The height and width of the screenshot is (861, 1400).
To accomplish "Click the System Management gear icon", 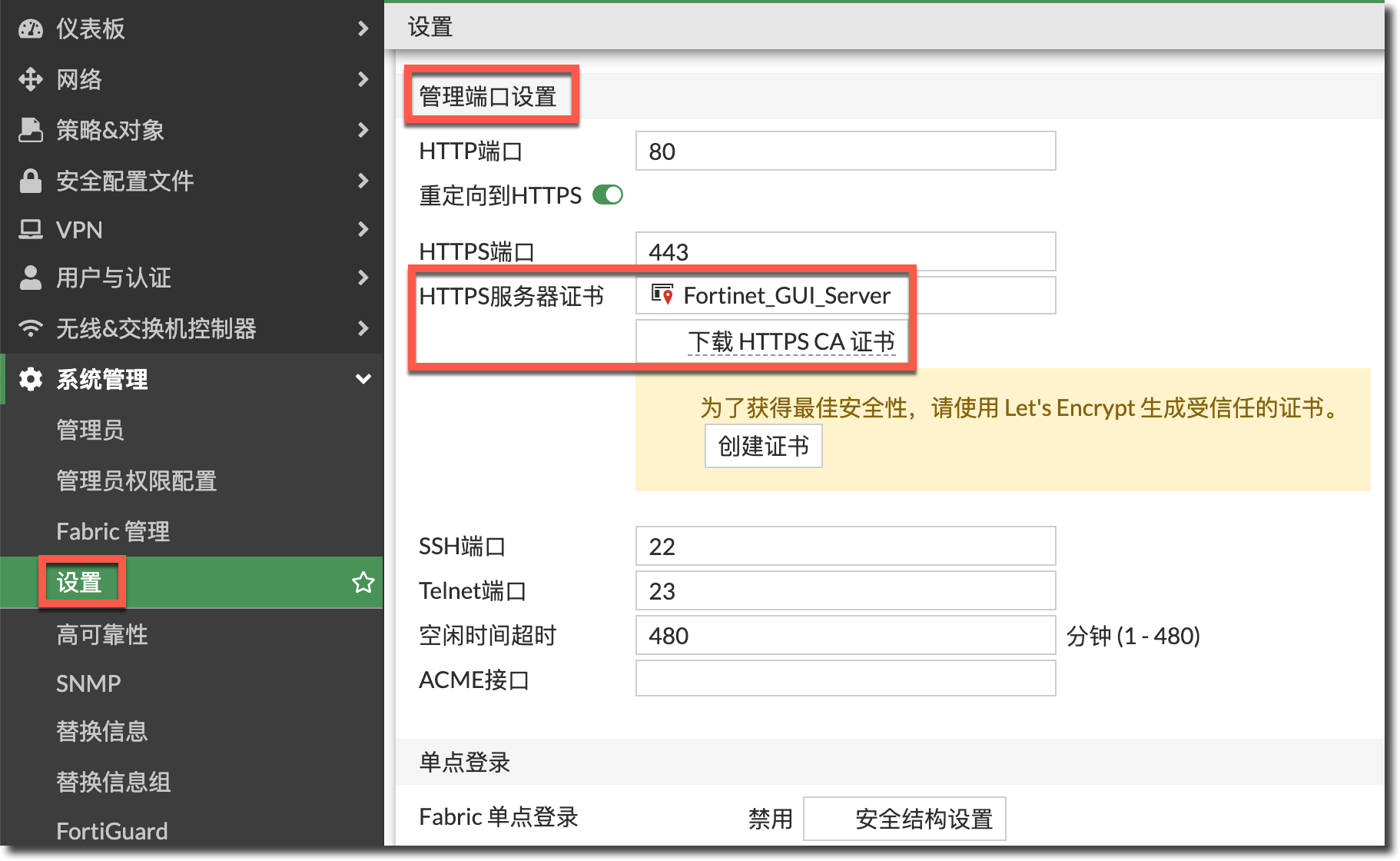I will (x=31, y=379).
